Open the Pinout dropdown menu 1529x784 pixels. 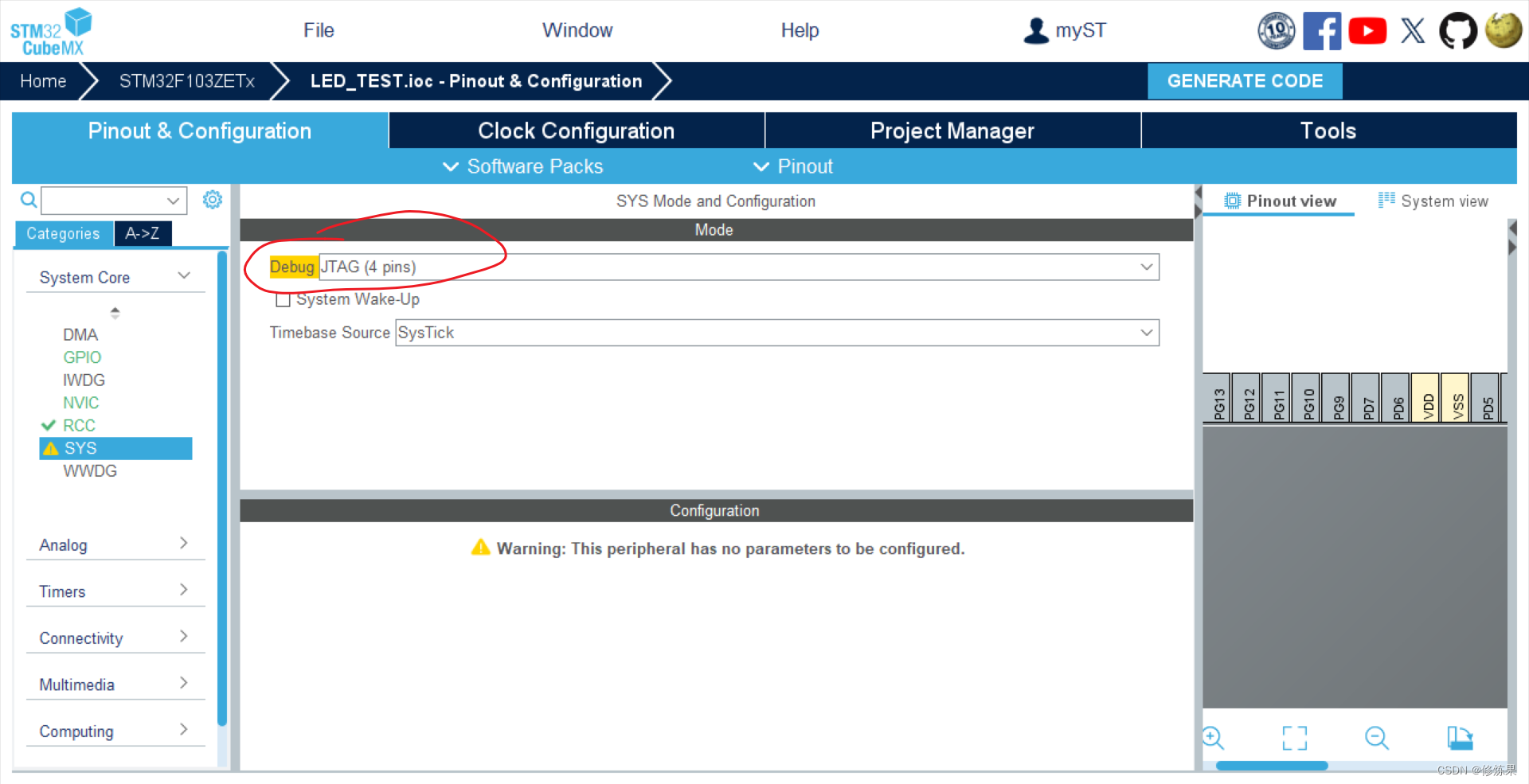[793, 166]
